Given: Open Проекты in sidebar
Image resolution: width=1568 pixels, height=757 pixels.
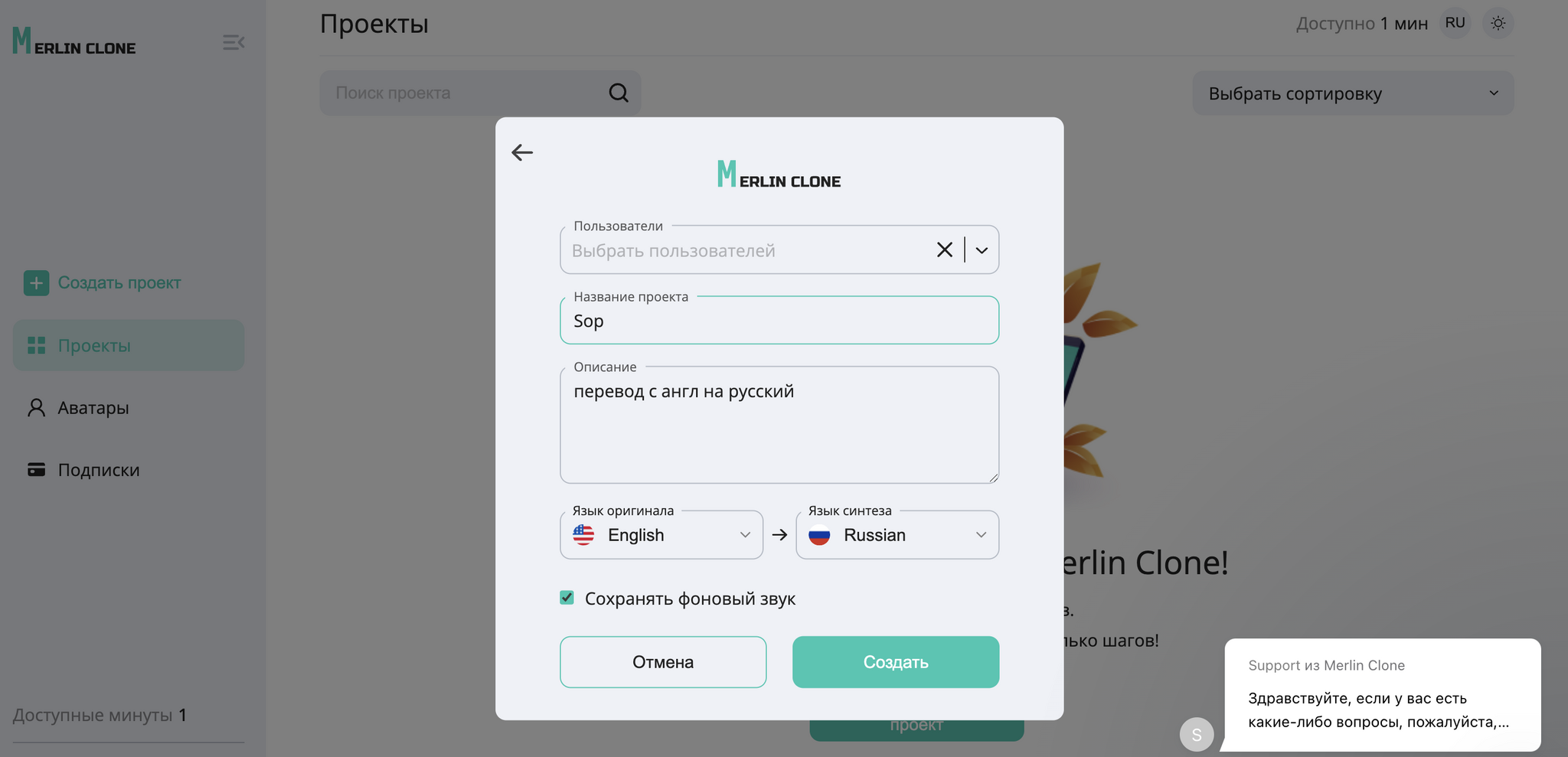Looking at the screenshot, I should pos(129,345).
